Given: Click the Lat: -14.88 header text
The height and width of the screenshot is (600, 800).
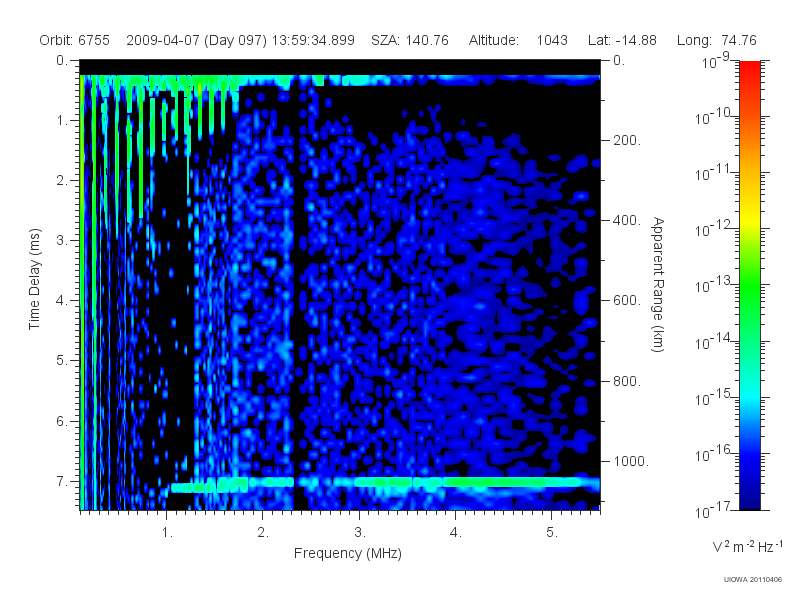Looking at the screenshot, I should [622, 40].
